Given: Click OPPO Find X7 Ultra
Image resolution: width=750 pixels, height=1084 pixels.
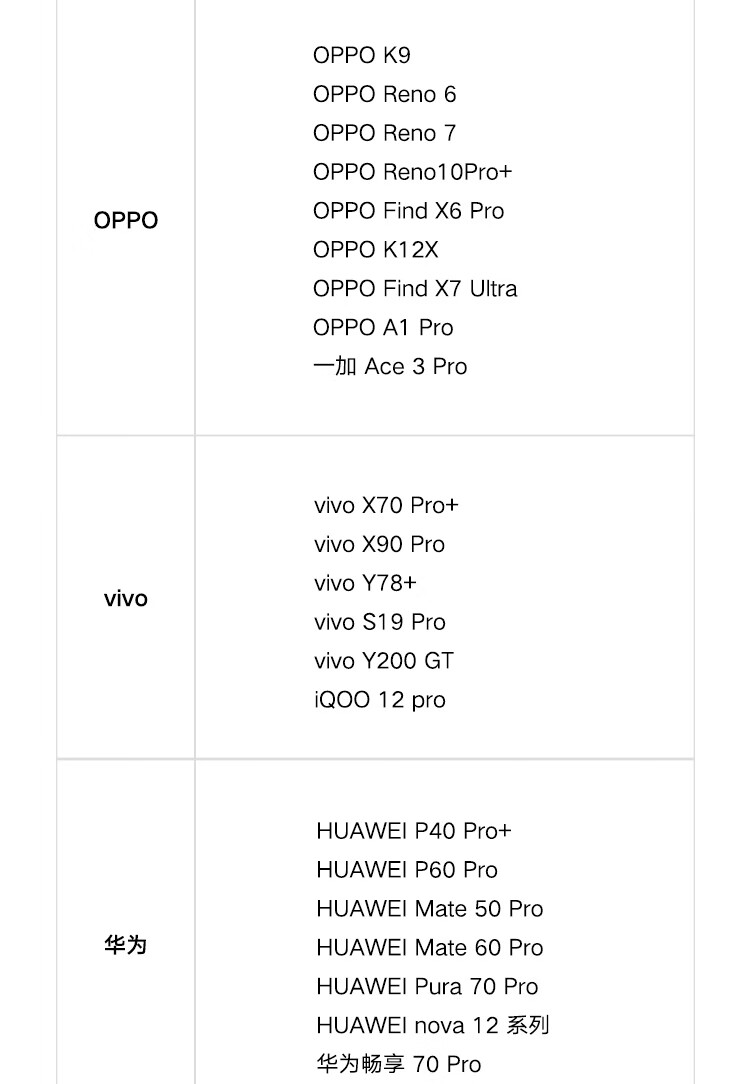Looking at the screenshot, I should coord(415,288).
